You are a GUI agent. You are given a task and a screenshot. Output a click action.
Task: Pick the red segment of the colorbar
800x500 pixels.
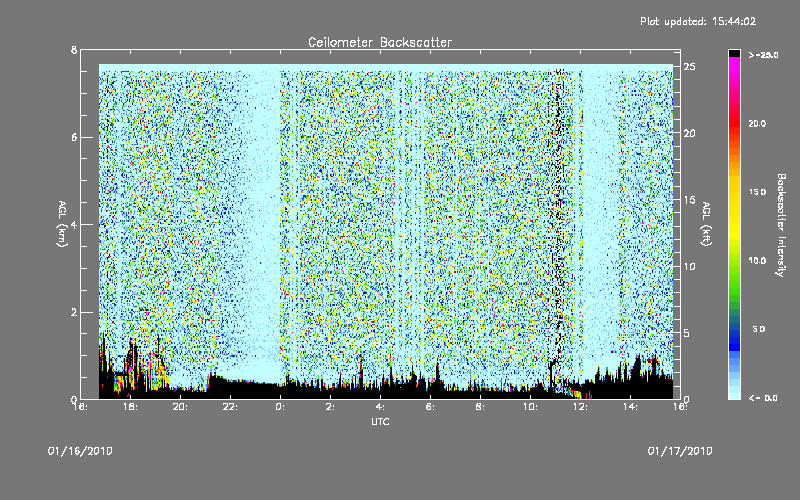pyautogui.click(x=734, y=122)
